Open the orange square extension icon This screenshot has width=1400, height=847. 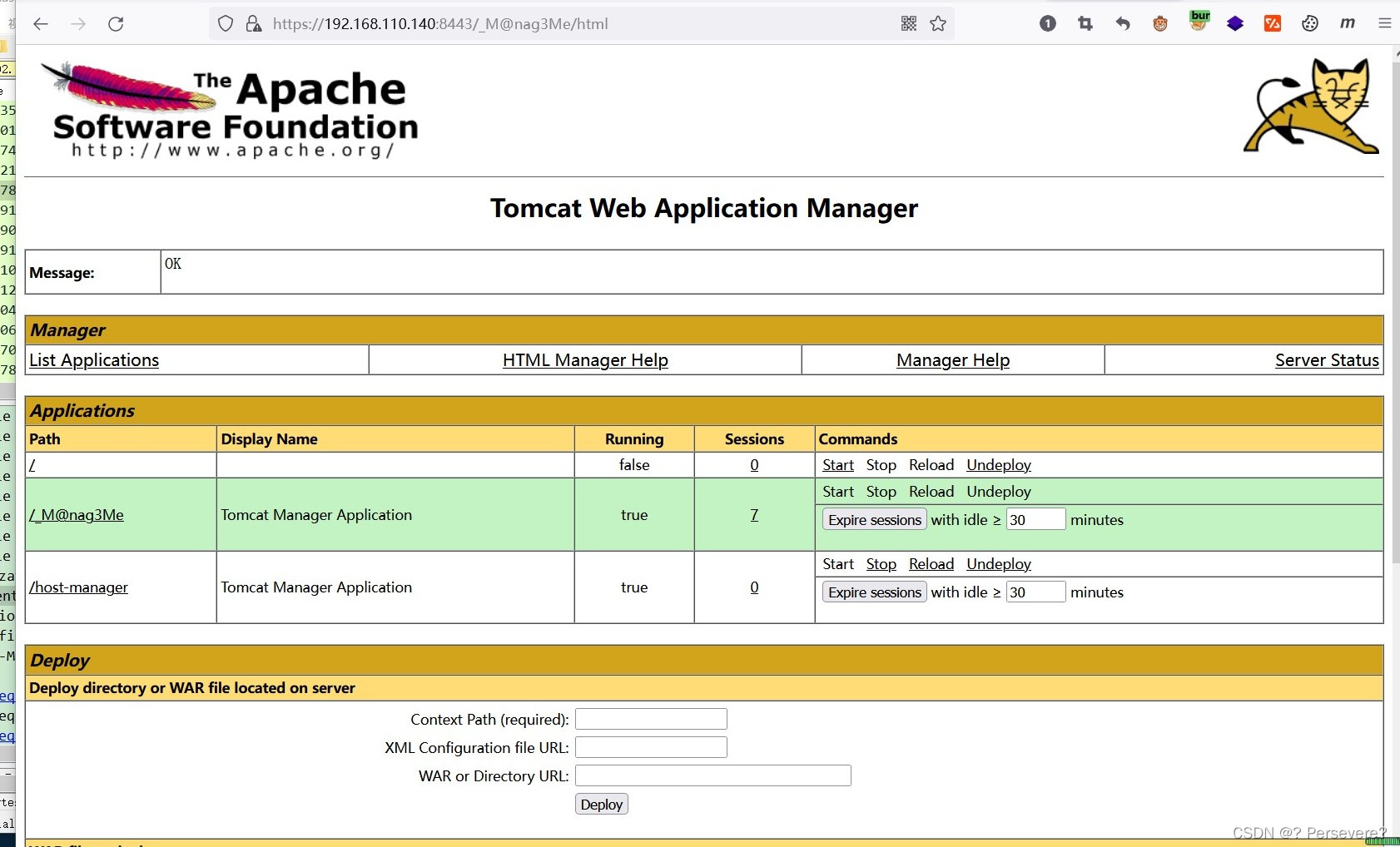point(1273,24)
